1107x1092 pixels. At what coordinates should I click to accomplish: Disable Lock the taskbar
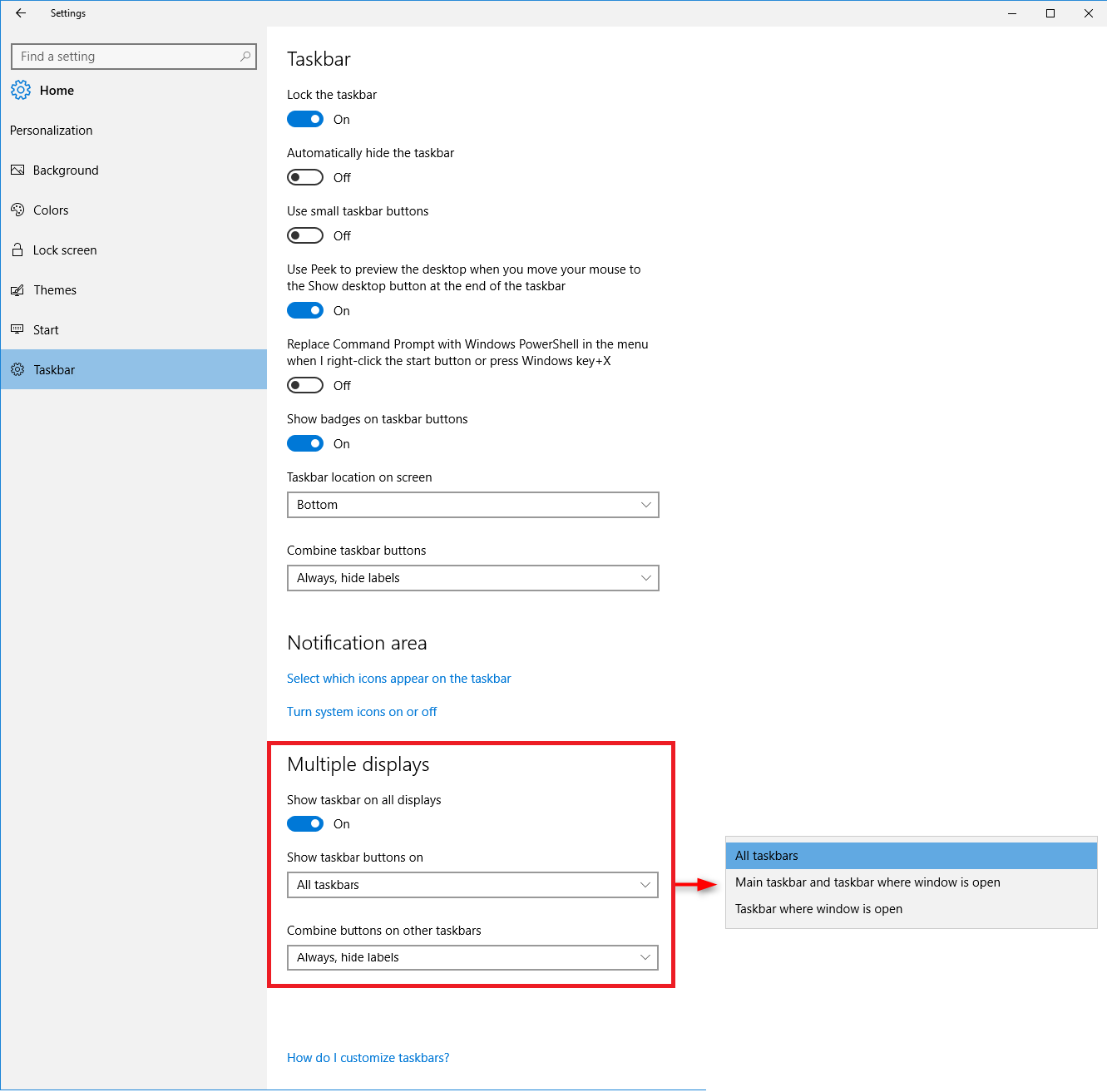click(x=305, y=119)
